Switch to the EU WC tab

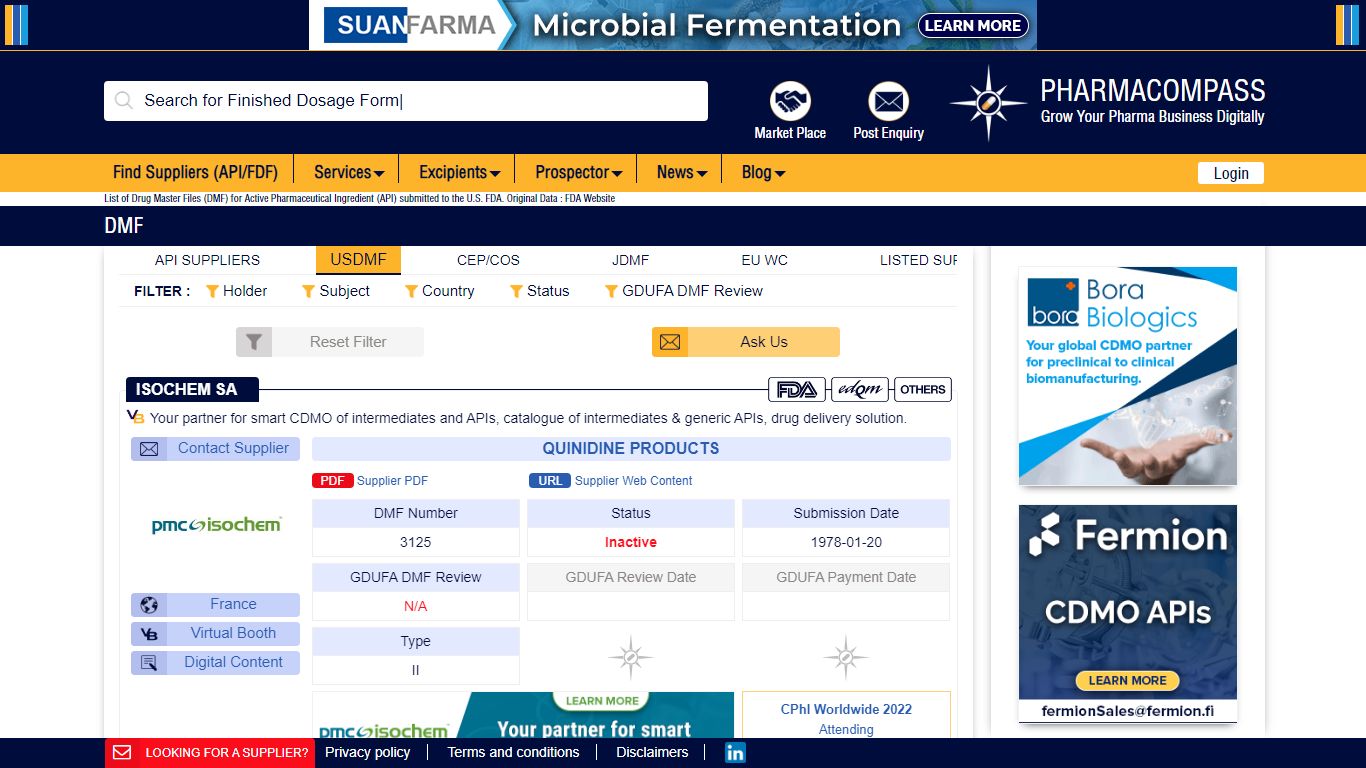point(764,260)
